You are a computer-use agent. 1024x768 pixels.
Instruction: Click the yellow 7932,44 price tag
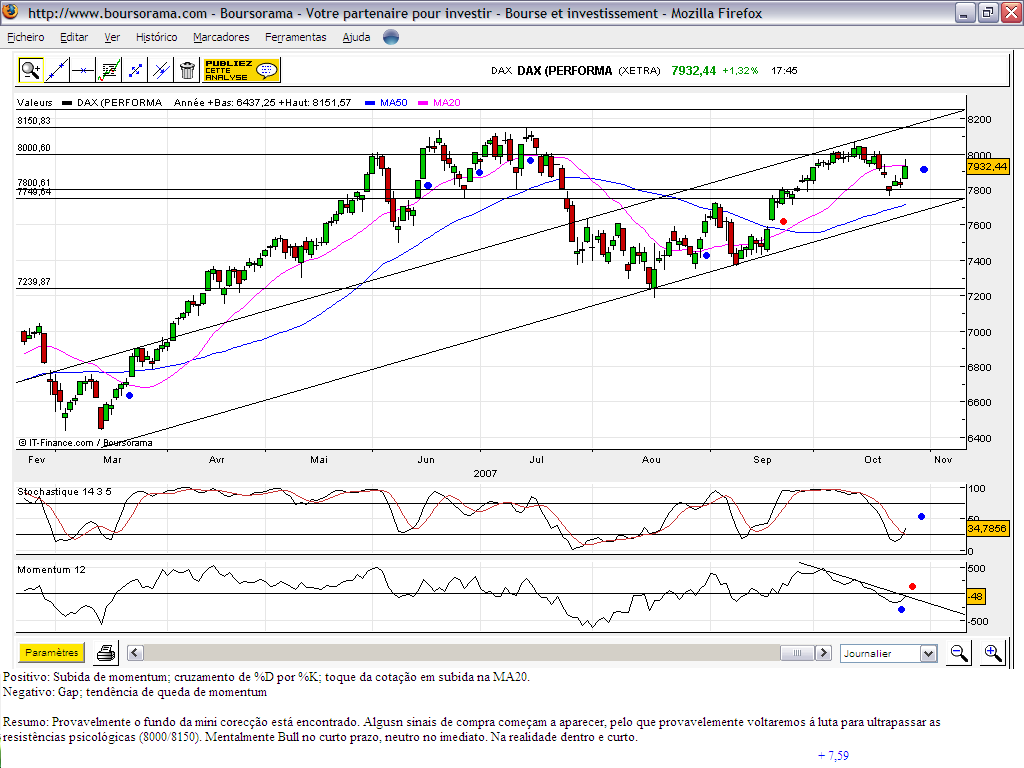[x=987, y=167]
